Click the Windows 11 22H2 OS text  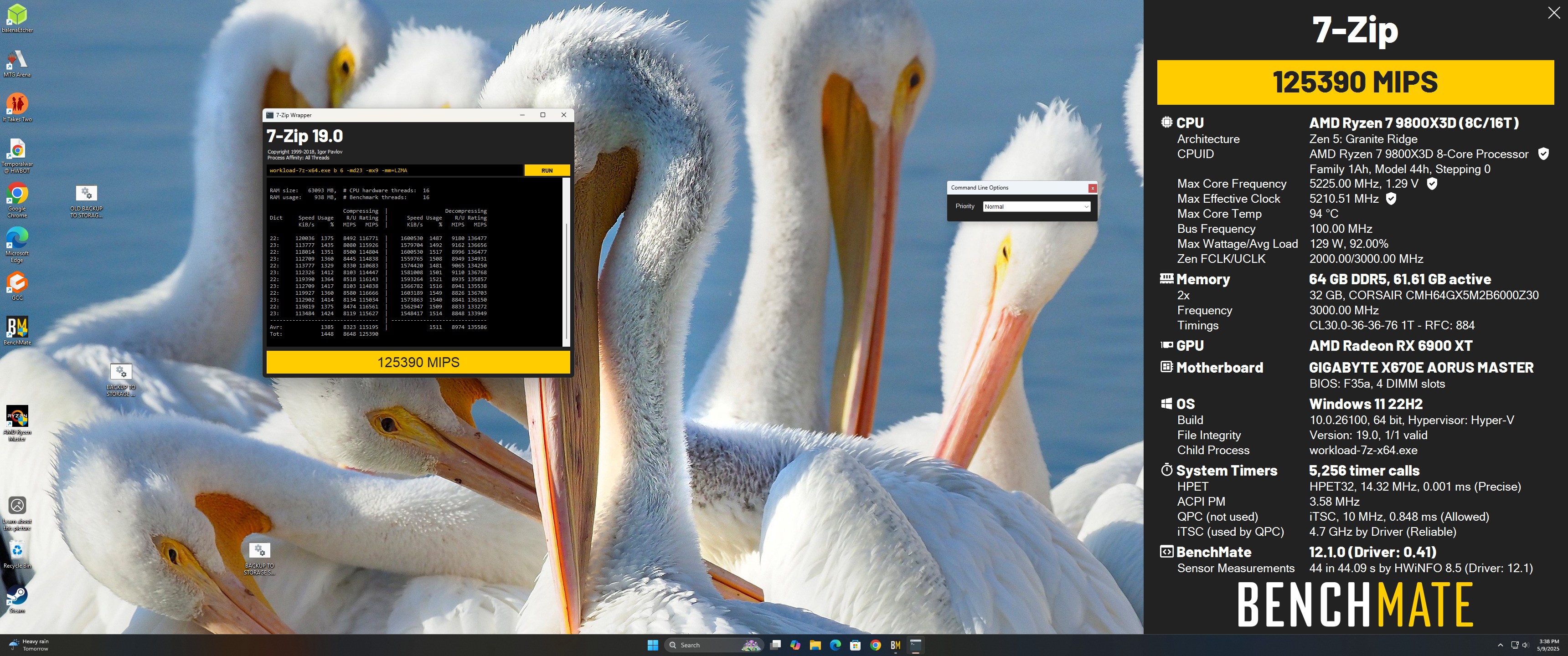point(1366,404)
